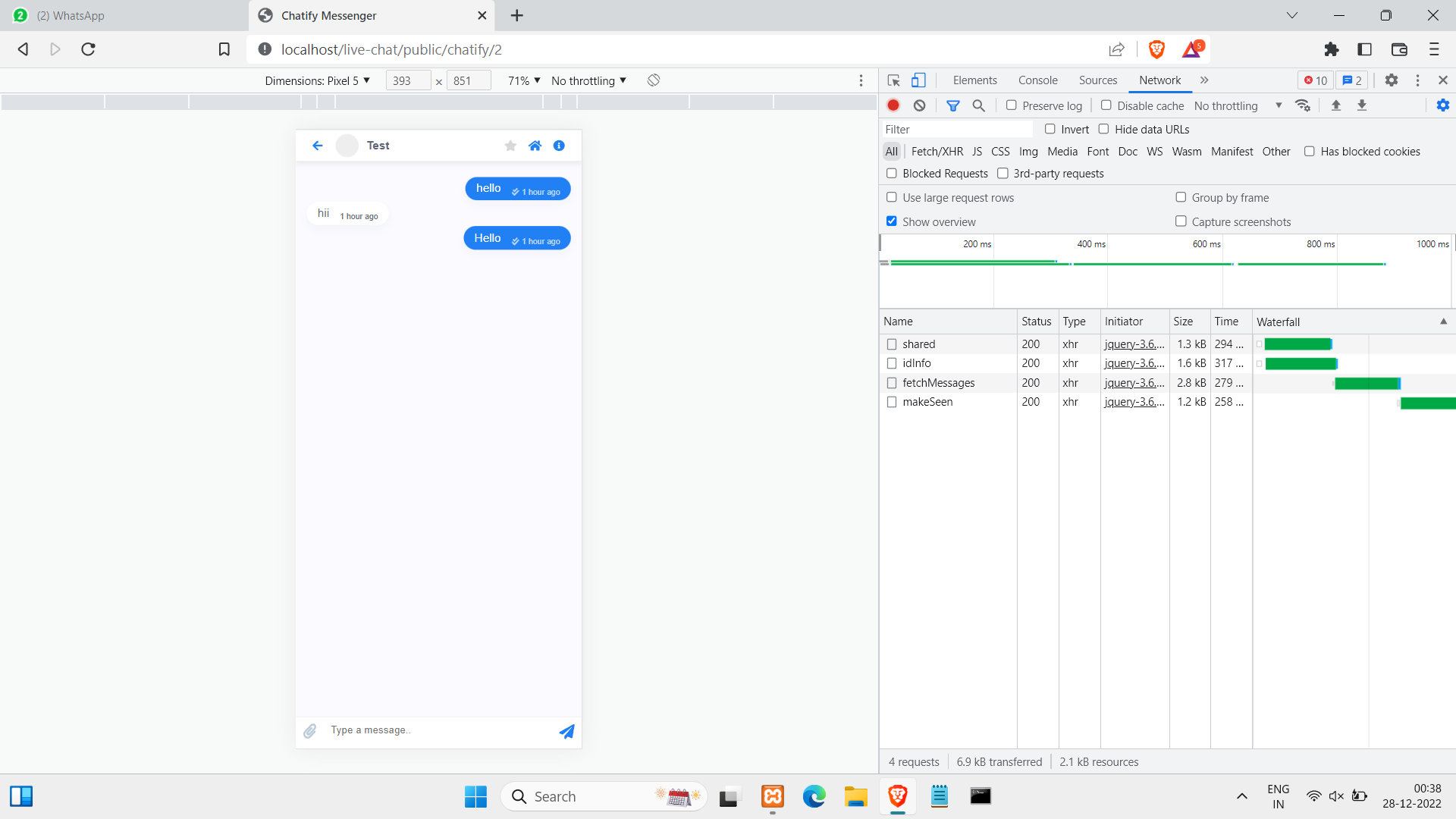Expand more DevTools tabs chevron

1204,80
